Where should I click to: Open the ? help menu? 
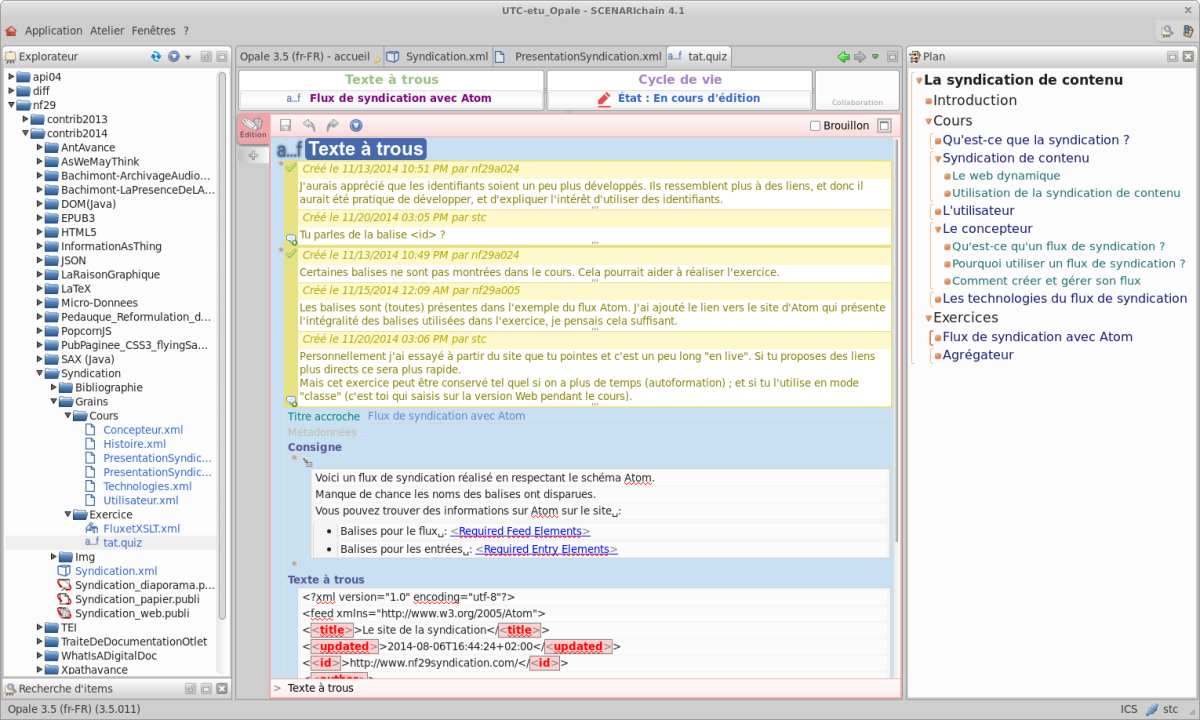pyautogui.click(x=186, y=31)
